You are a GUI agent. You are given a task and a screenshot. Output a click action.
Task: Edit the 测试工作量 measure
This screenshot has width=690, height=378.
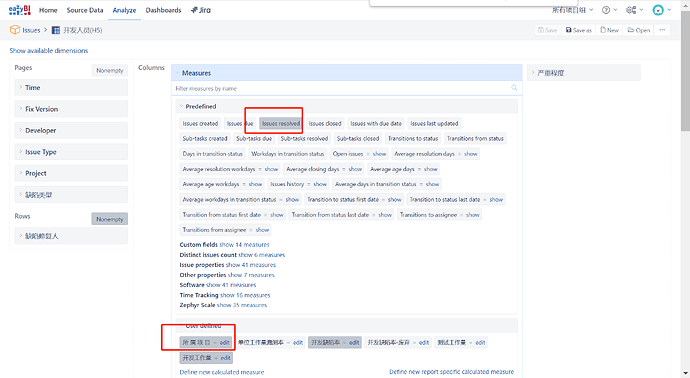tap(480, 343)
